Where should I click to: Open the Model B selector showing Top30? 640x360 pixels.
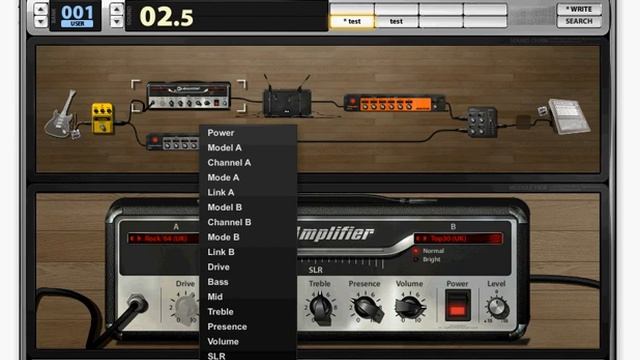458,238
